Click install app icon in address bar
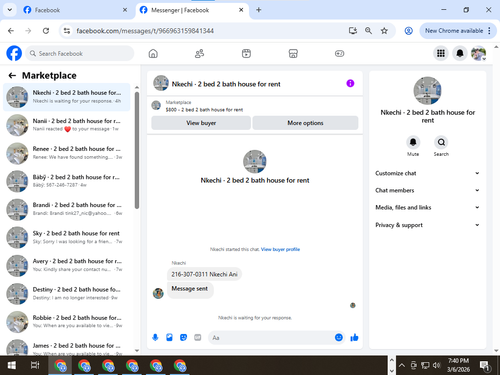This screenshot has width=500, height=375. 353,31
